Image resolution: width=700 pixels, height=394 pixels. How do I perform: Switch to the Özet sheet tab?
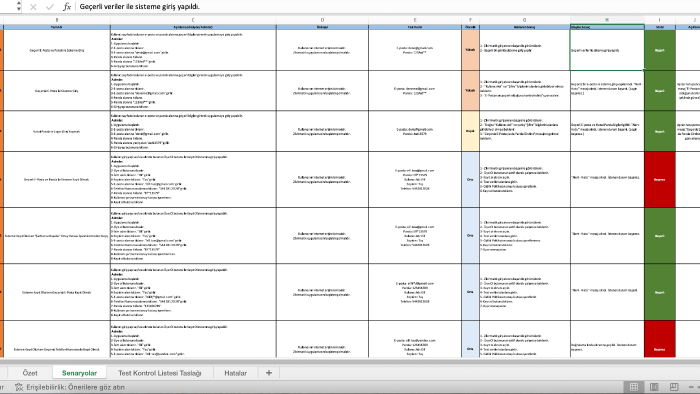30,373
